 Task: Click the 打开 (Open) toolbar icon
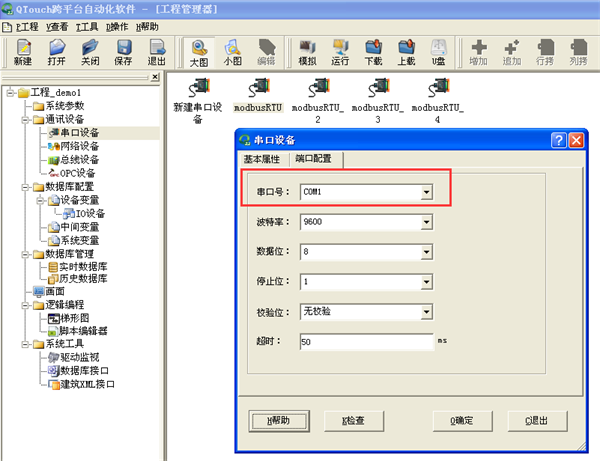point(57,52)
